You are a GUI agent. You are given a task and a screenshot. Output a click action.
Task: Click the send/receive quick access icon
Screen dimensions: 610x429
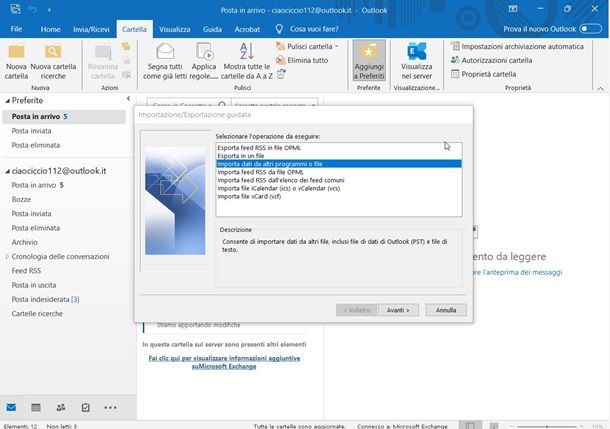tap(16, 9)
